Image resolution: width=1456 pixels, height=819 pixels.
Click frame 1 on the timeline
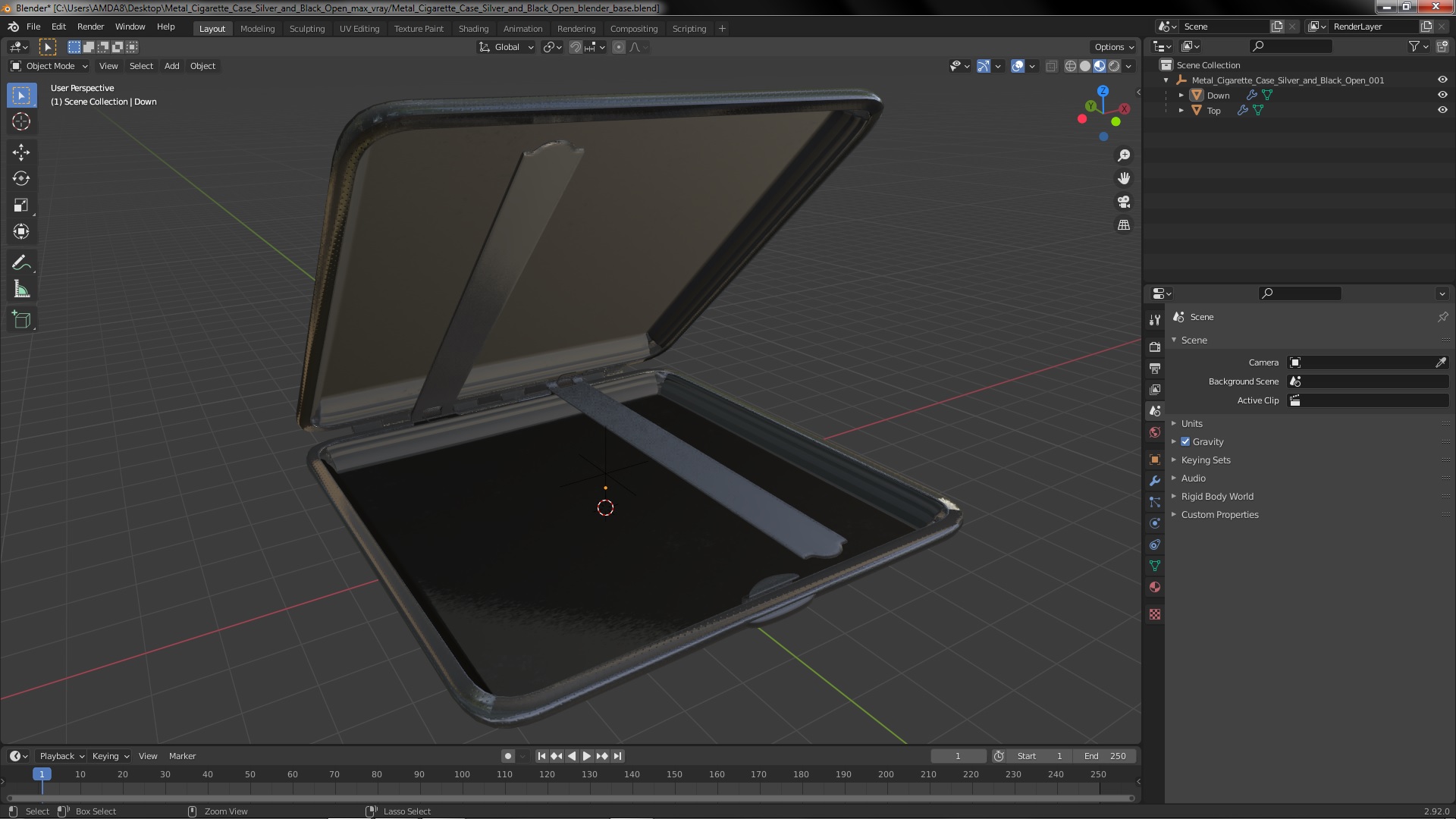[41, 773]
